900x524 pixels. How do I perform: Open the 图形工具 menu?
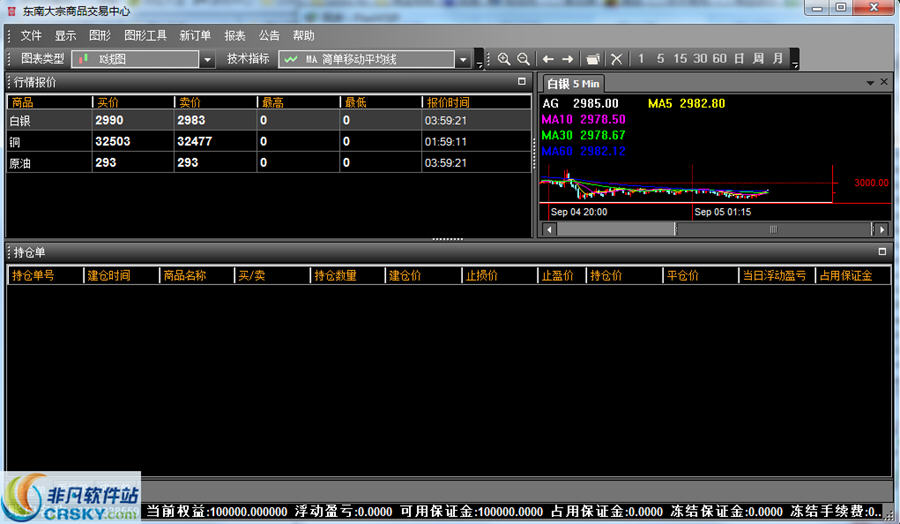coord(145,36)
